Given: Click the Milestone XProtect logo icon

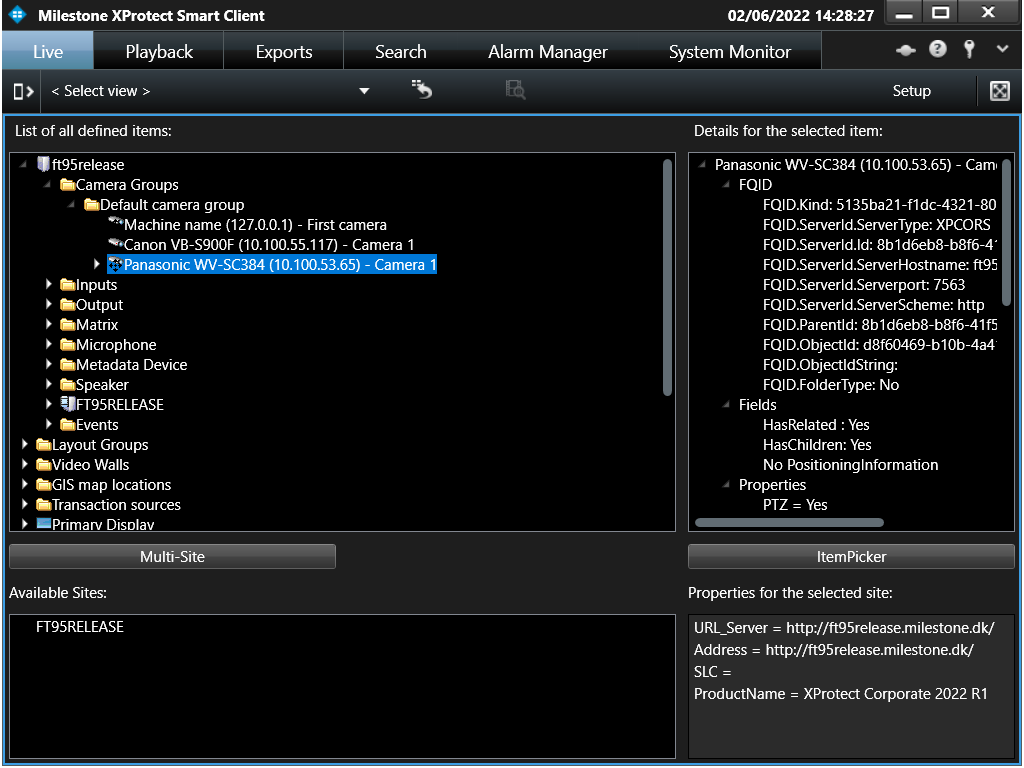Looking at the screenshot, I should (18, 14).
